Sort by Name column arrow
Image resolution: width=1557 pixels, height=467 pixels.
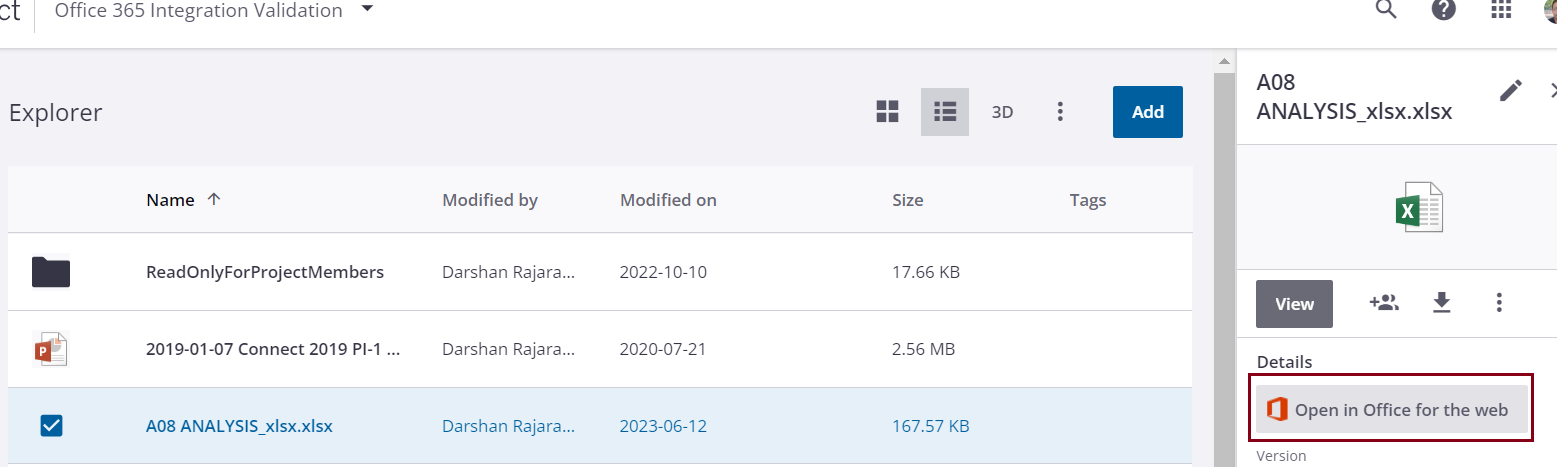click(213, 199)
